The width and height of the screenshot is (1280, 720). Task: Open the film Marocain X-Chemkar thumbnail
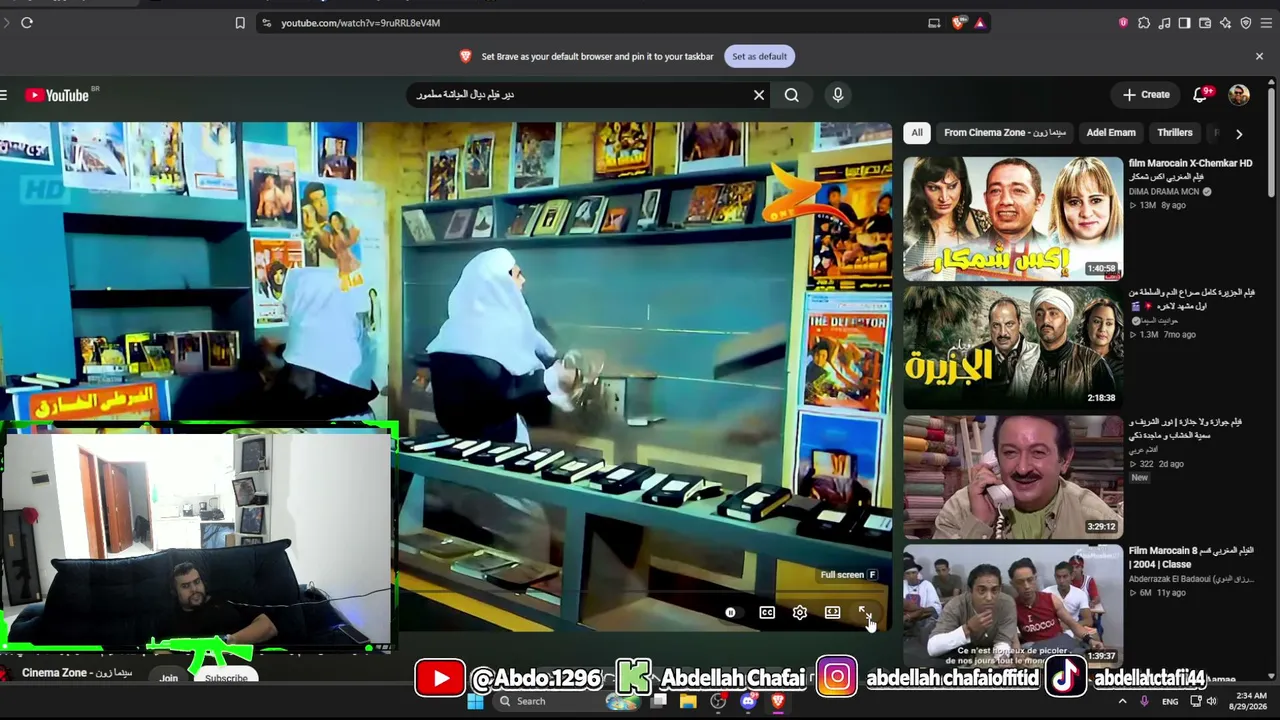coord(1013,218)
